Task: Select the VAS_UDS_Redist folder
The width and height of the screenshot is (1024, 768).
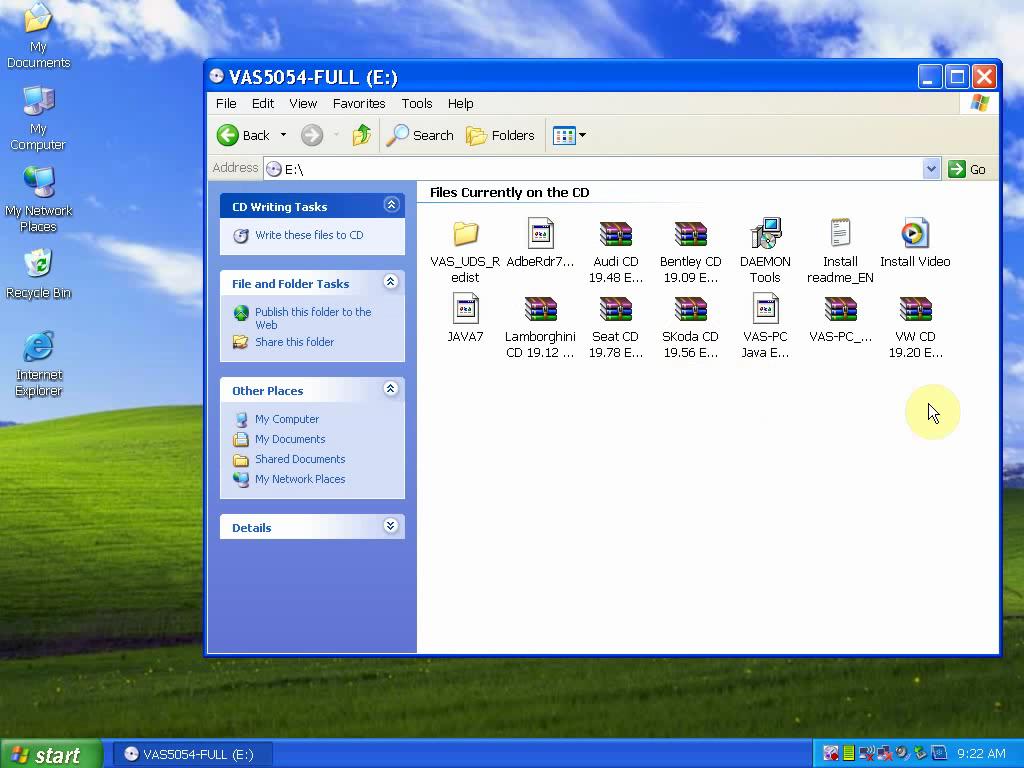Action: pos(465,234)
